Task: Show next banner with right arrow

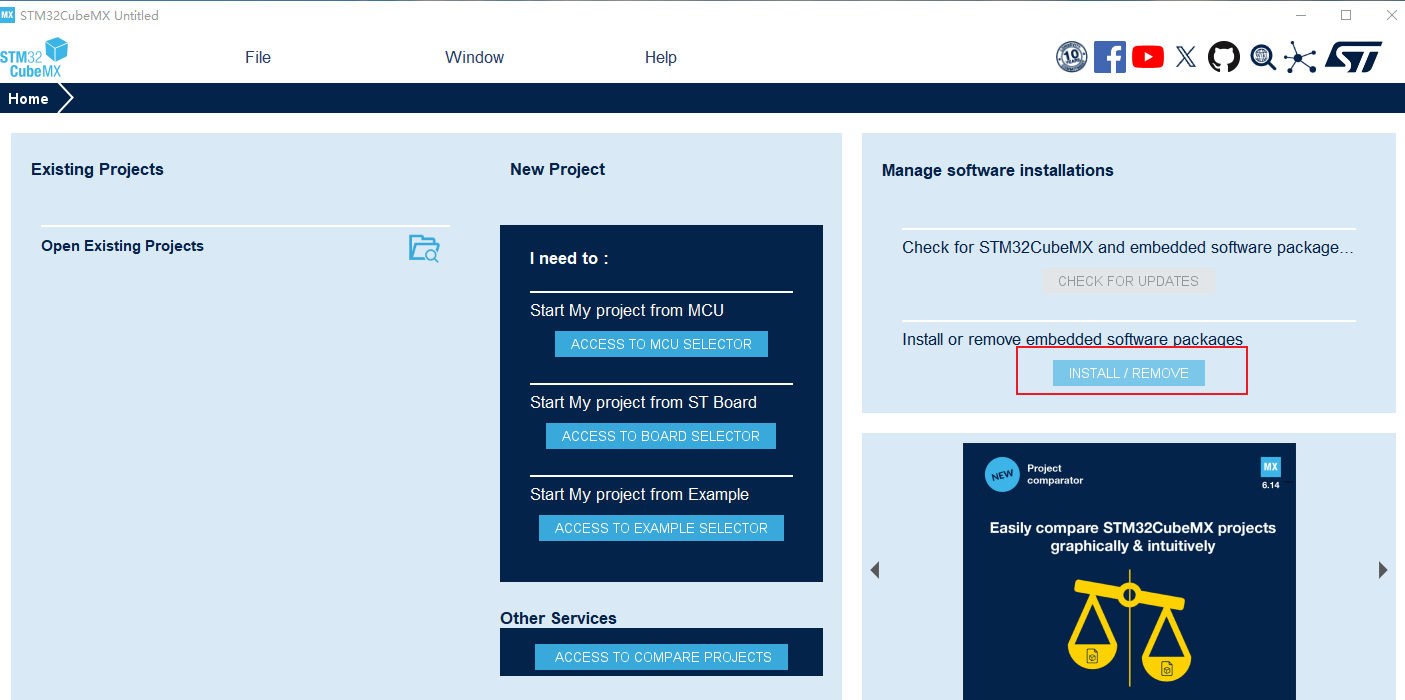Action: click(1383, 570)
